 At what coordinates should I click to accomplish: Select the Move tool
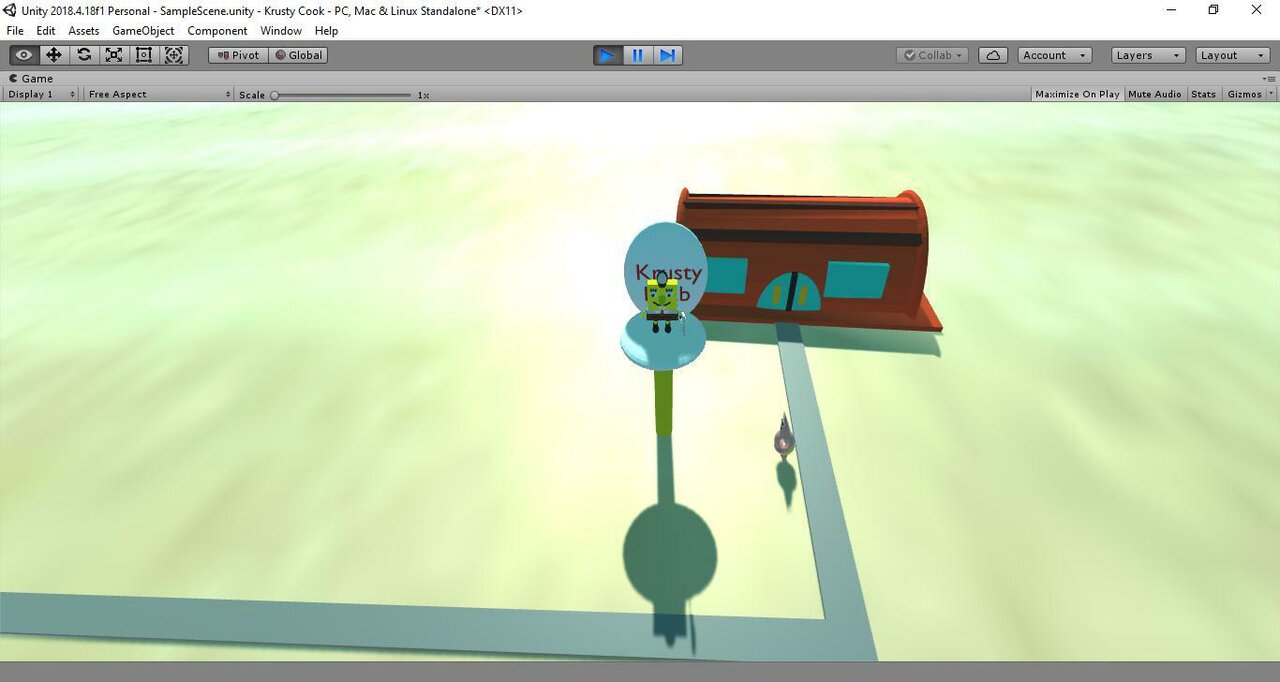click(54, 55)
